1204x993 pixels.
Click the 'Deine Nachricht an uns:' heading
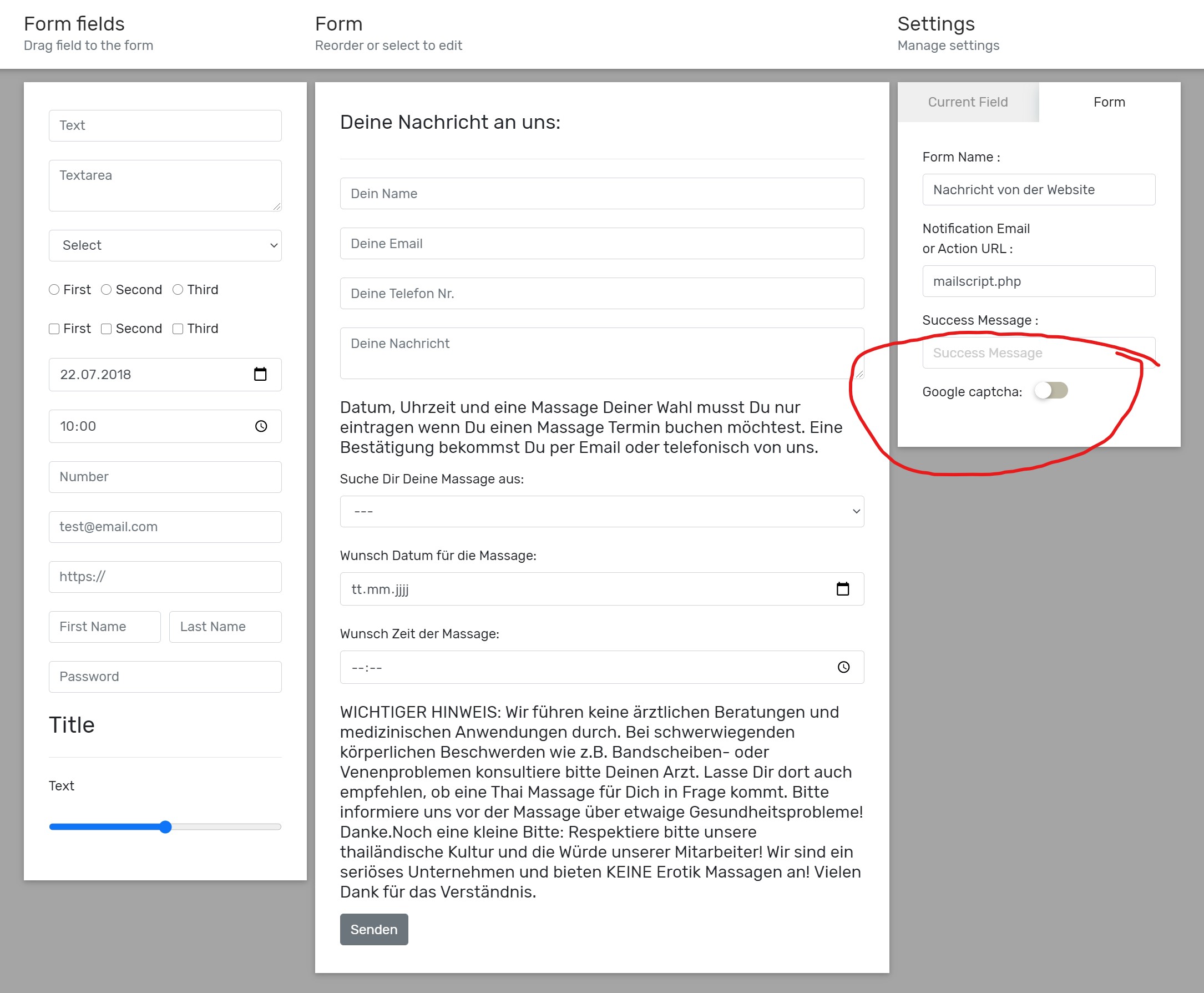pos(450,122)
